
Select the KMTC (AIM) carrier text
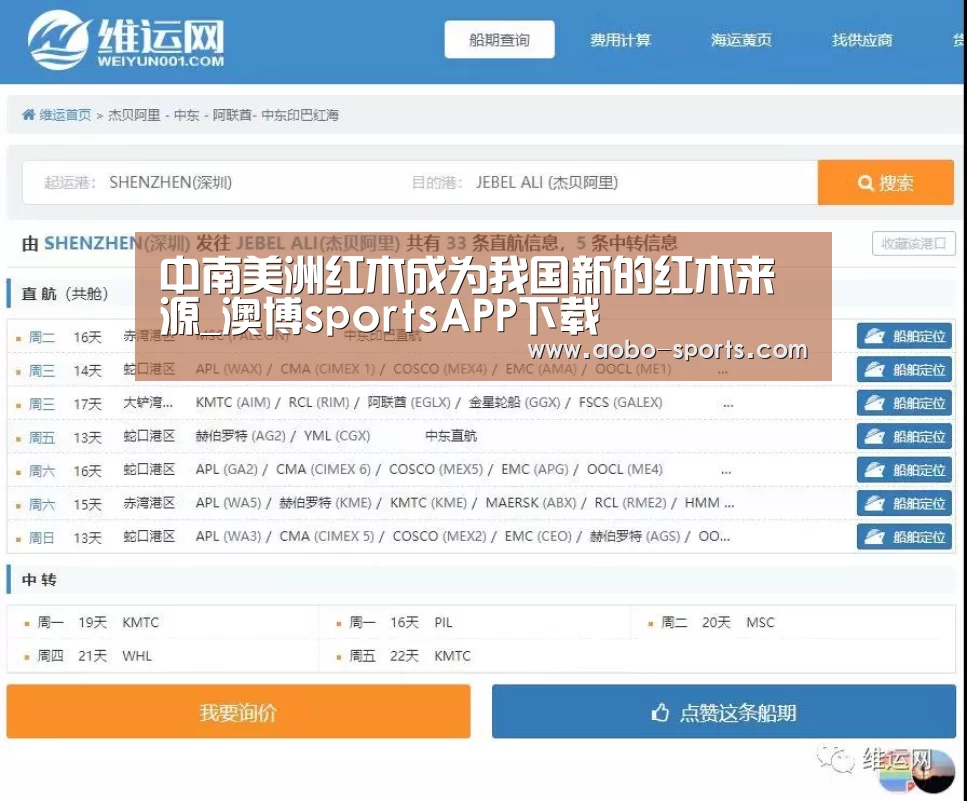[233, 403]
